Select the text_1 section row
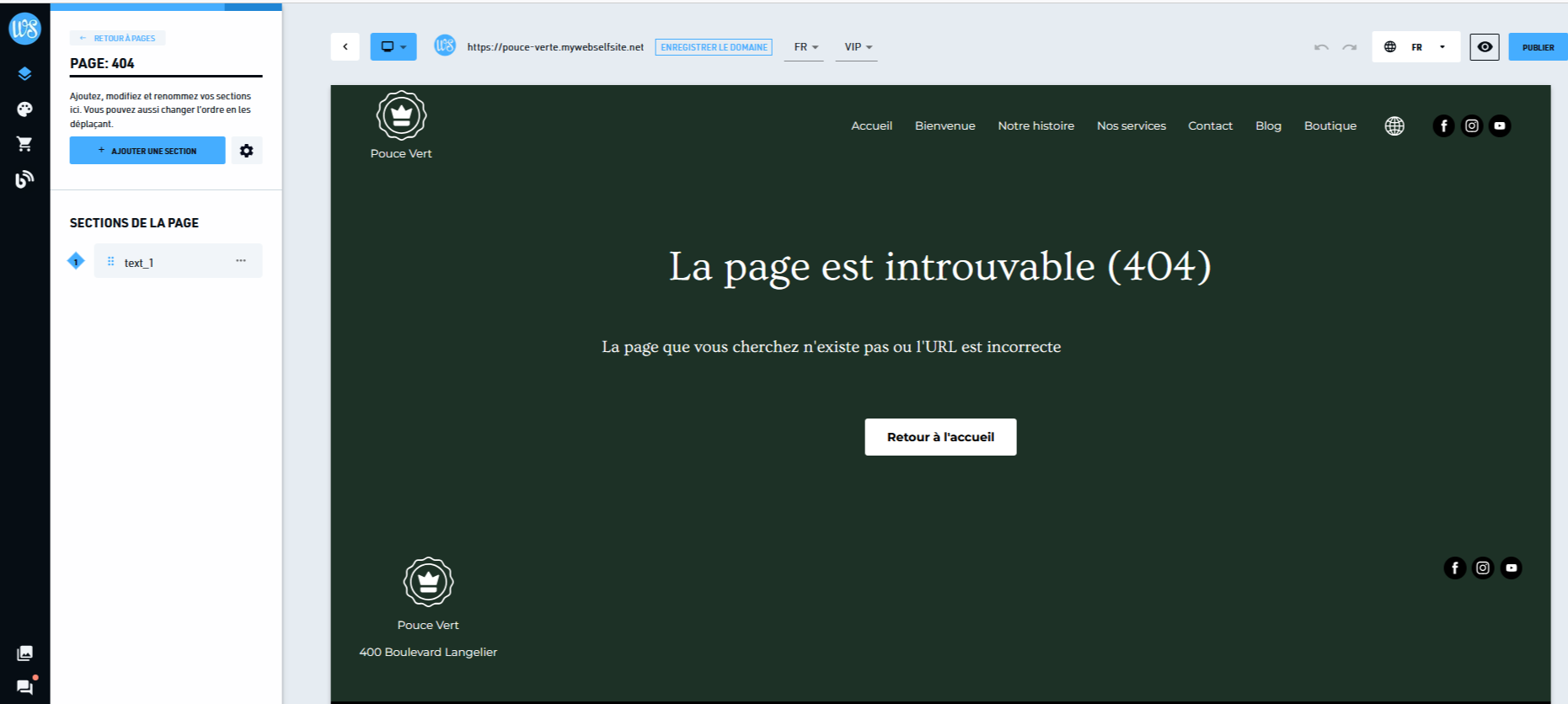The width and height of the screenshot is (1568, 704). pos(179,261)
